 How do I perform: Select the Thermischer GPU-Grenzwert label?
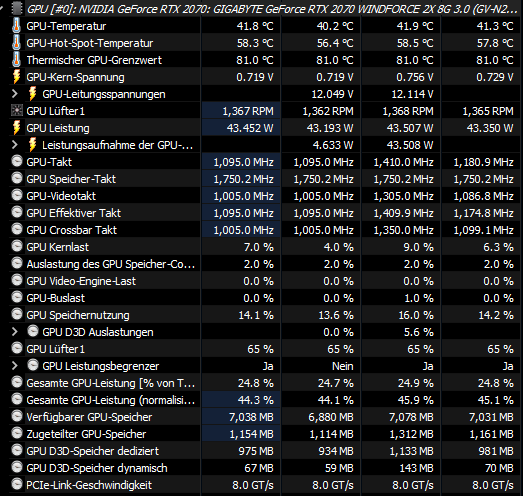click(x=94, y=60)
